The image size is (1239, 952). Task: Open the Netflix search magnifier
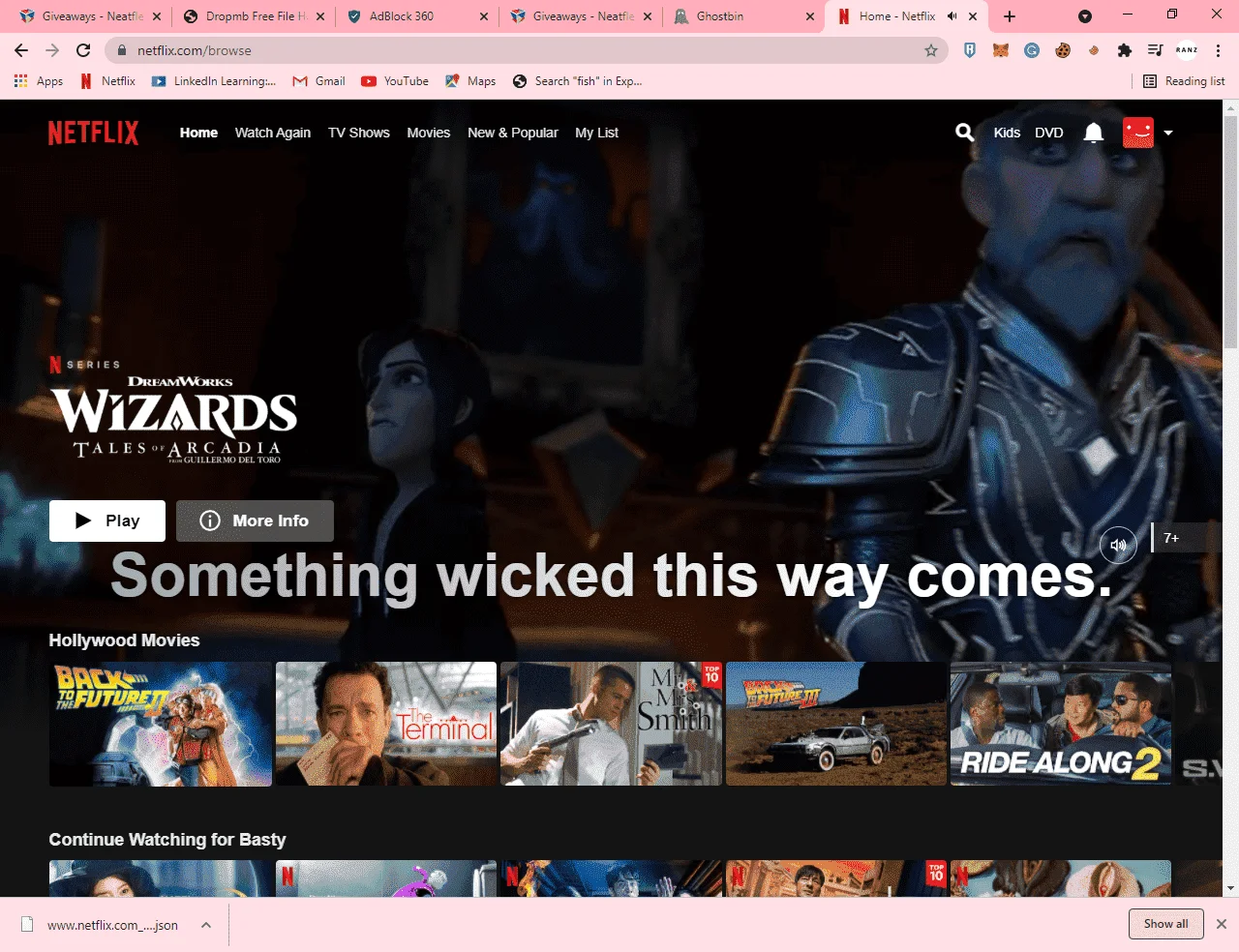pos(964,133)
